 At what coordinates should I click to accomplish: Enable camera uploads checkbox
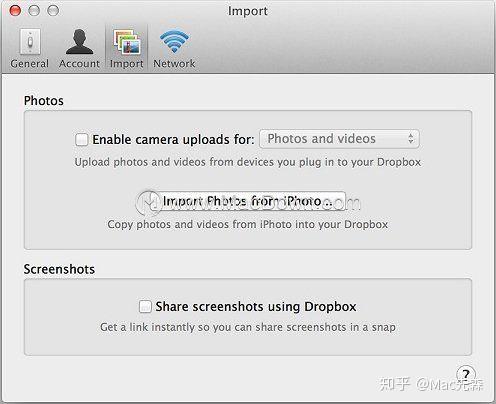pos(82,139)
